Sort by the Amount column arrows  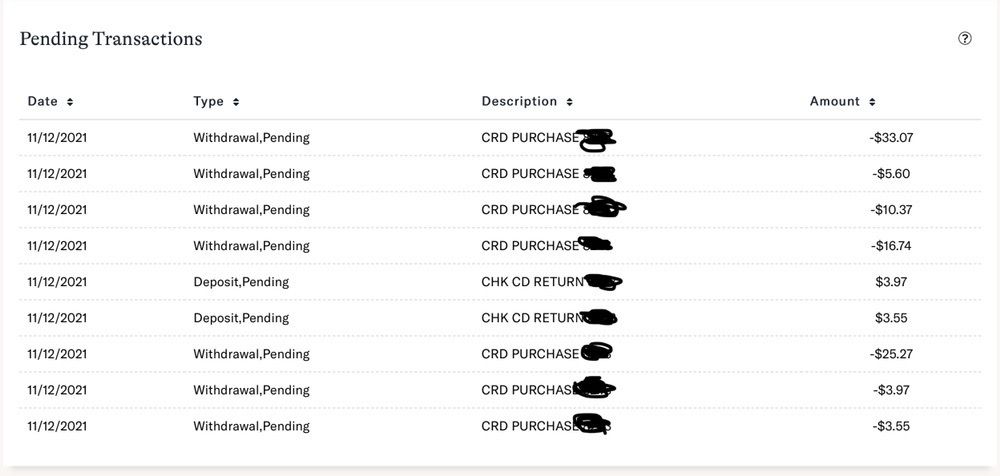pyautogui.click(x=872, y=102)
